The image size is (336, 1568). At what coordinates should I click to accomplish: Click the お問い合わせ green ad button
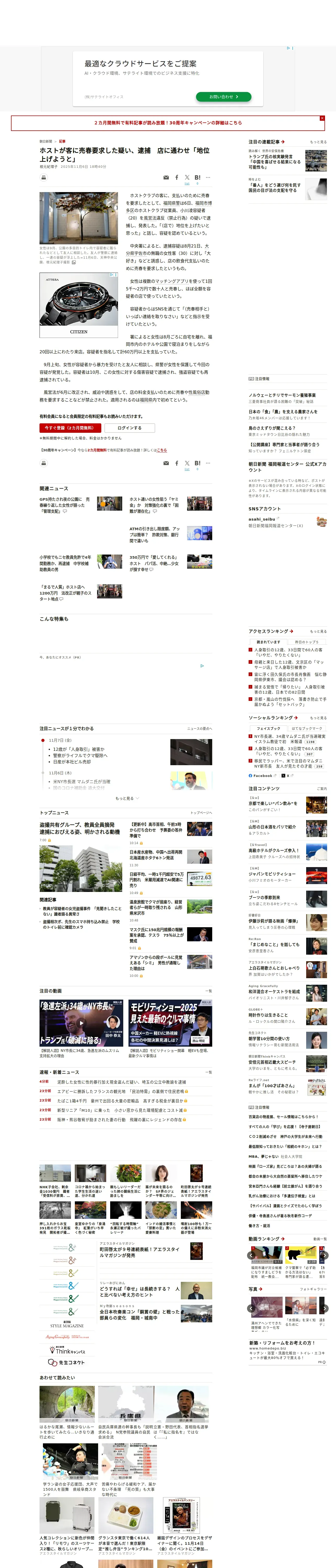tap(224, 97)
